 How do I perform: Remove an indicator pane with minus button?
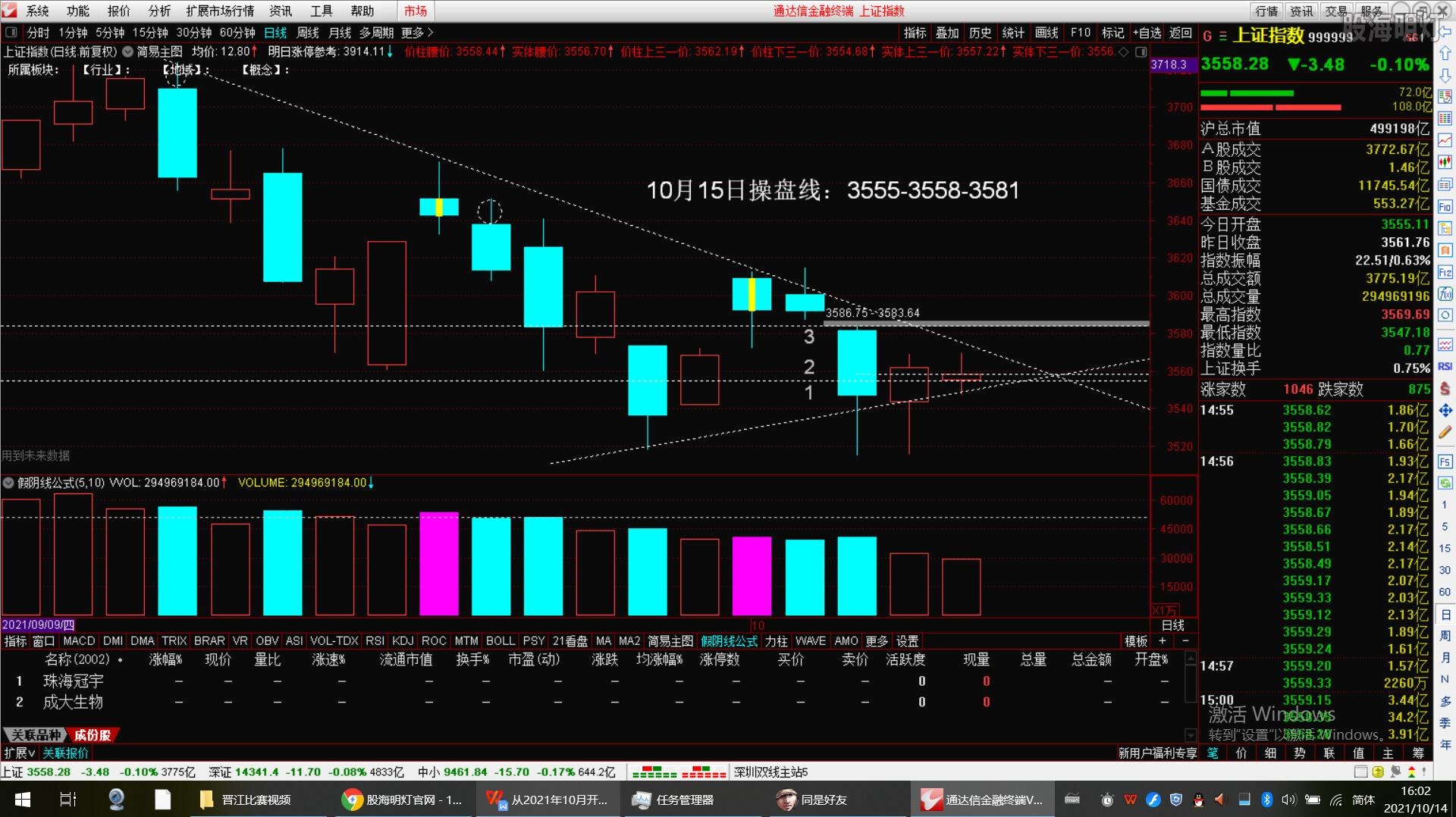(1185, 641)
